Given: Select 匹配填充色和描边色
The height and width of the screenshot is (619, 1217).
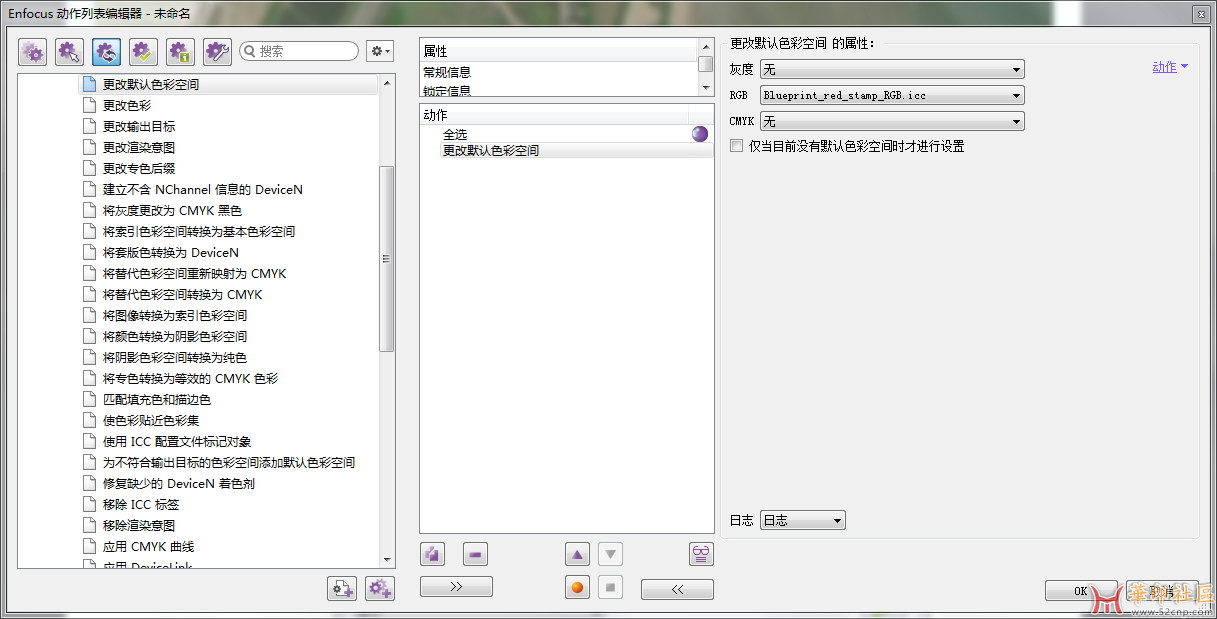Looking at the screenshot, I should coord(157,399).
